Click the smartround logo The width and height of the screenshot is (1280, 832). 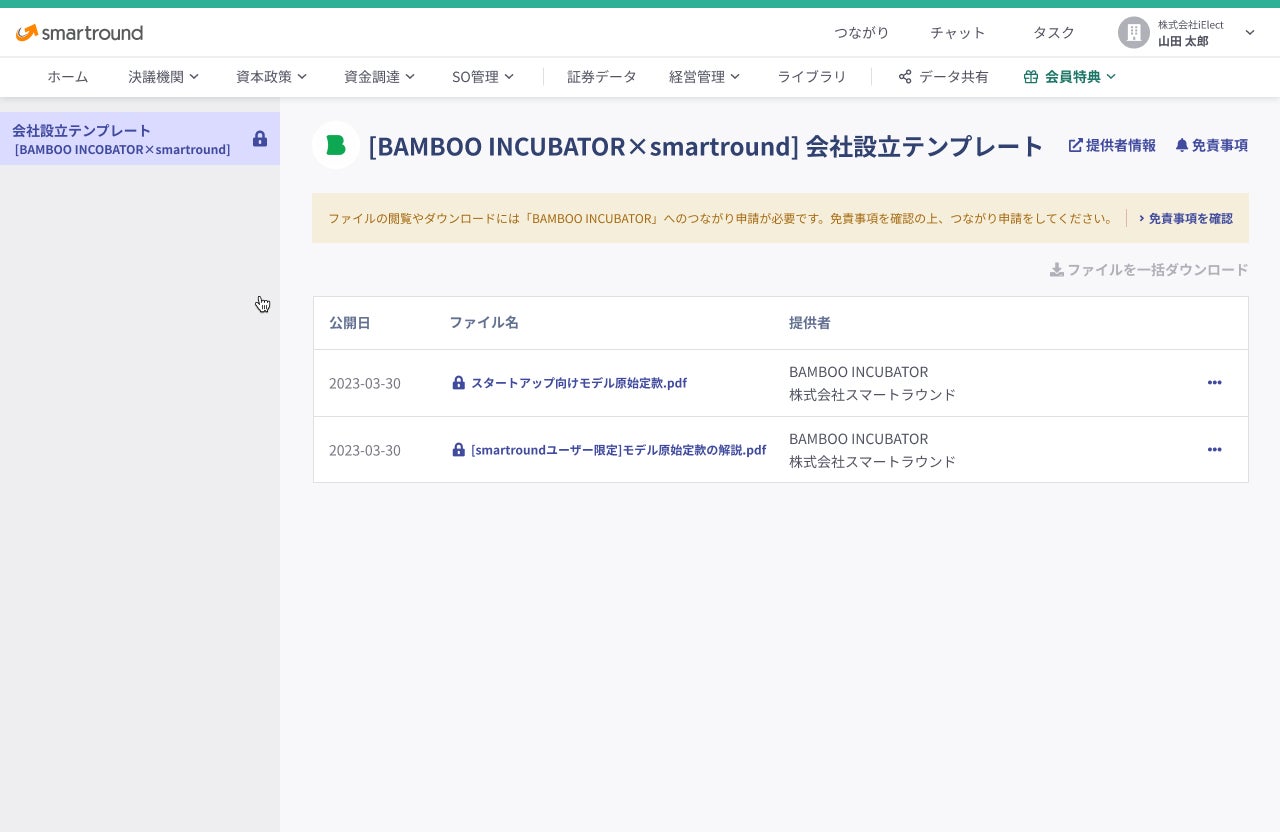coord(79,33)
